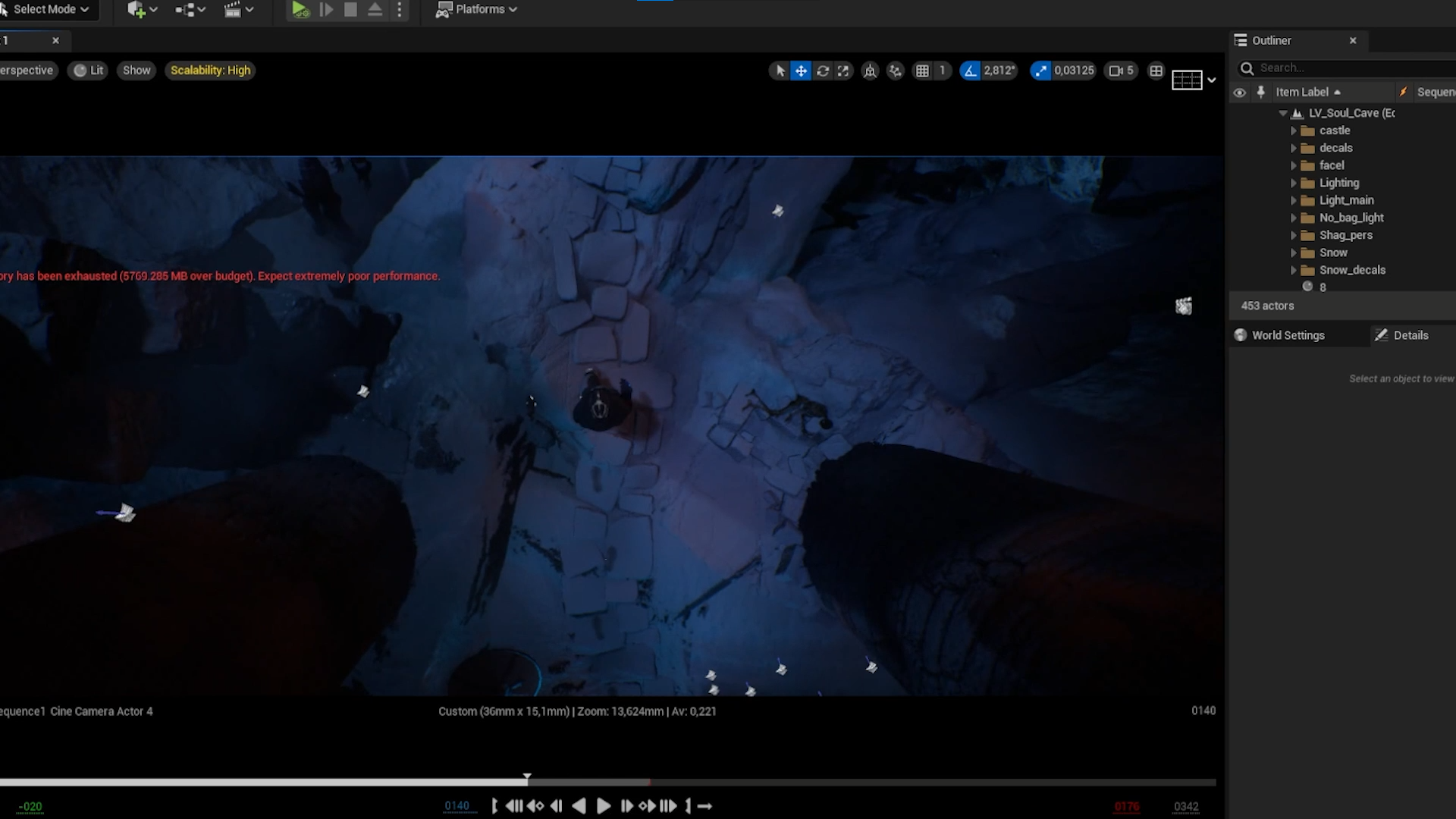Play the sequence forward
The width and height of the screenshot is (1456, 819).
604,806
